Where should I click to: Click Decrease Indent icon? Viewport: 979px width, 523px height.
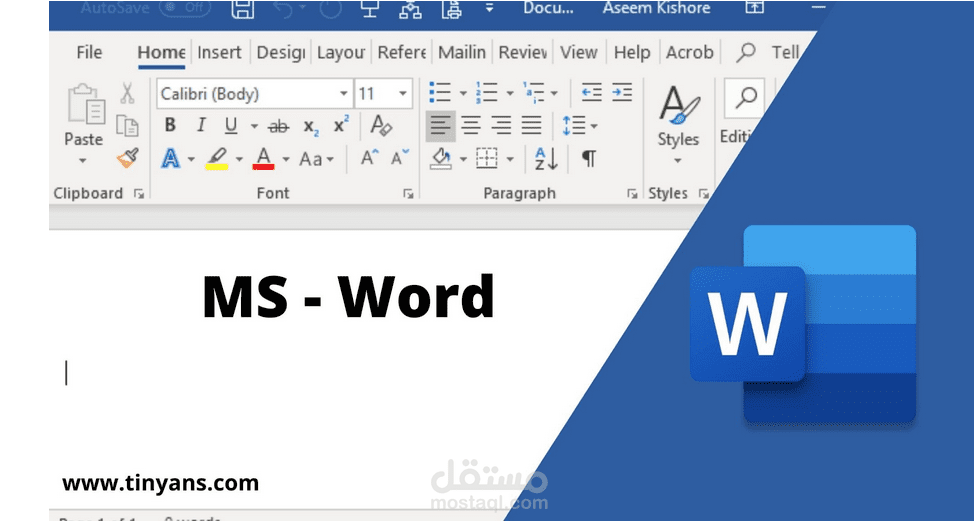[x=591, y=93]
